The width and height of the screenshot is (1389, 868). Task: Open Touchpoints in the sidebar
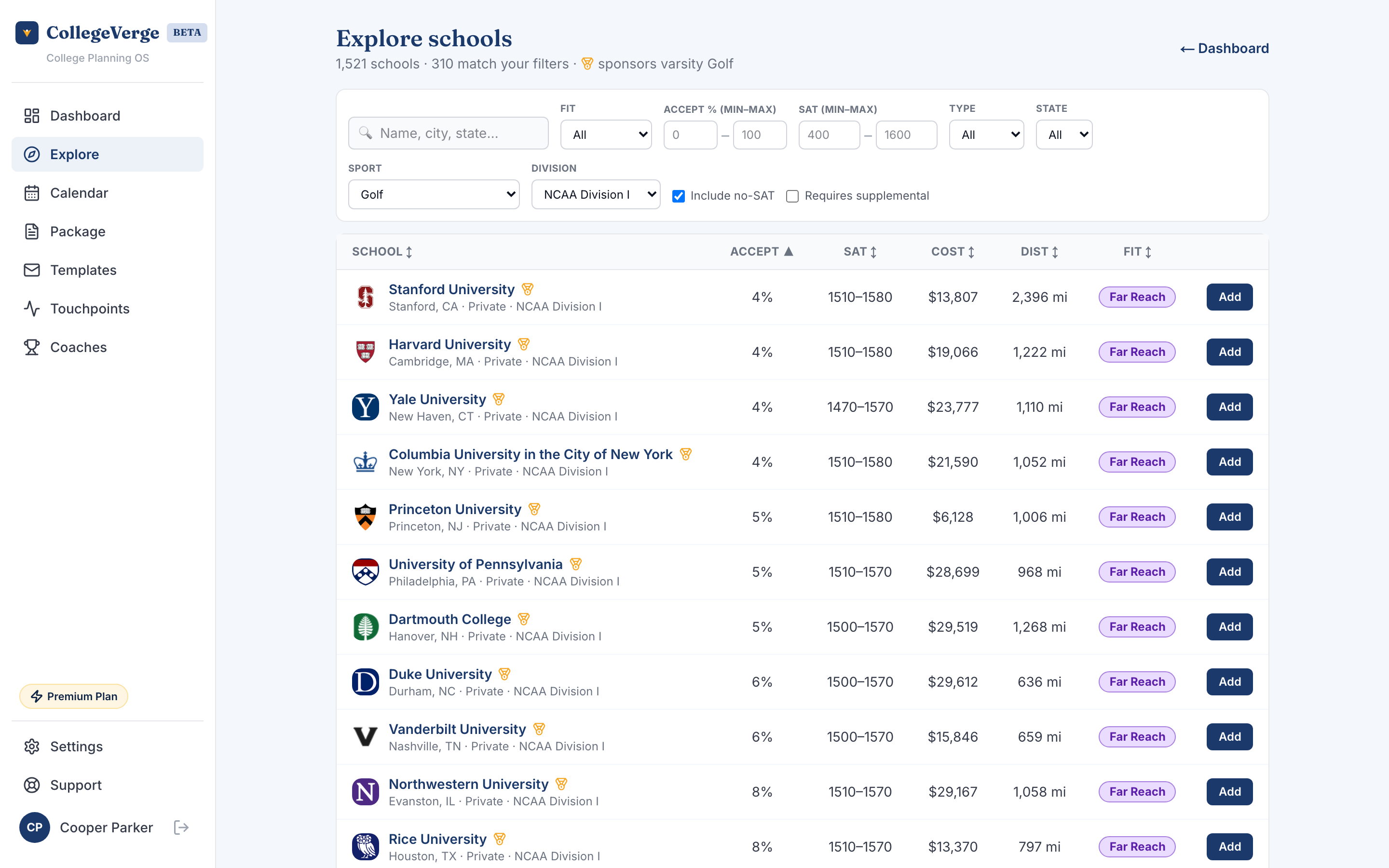[x=108, y=309]
